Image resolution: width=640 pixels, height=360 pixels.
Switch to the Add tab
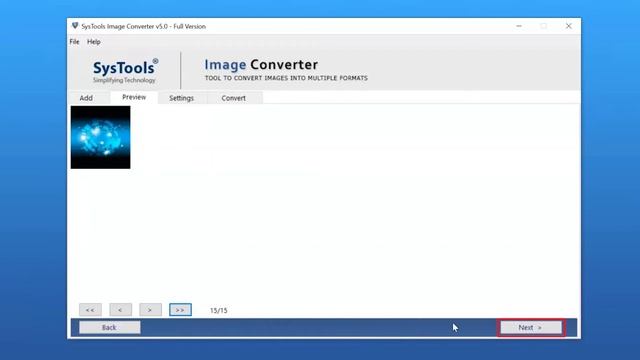(x=86, y=98)
